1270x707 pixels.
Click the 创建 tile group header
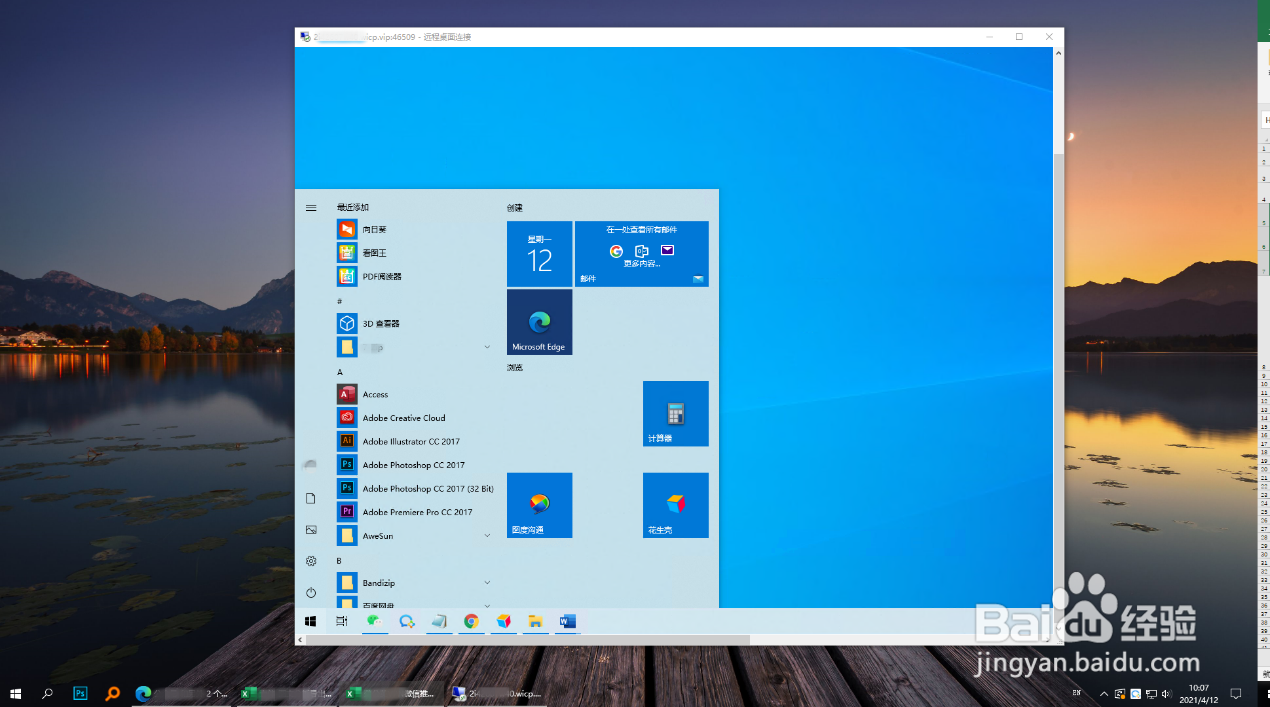[515, 208]
